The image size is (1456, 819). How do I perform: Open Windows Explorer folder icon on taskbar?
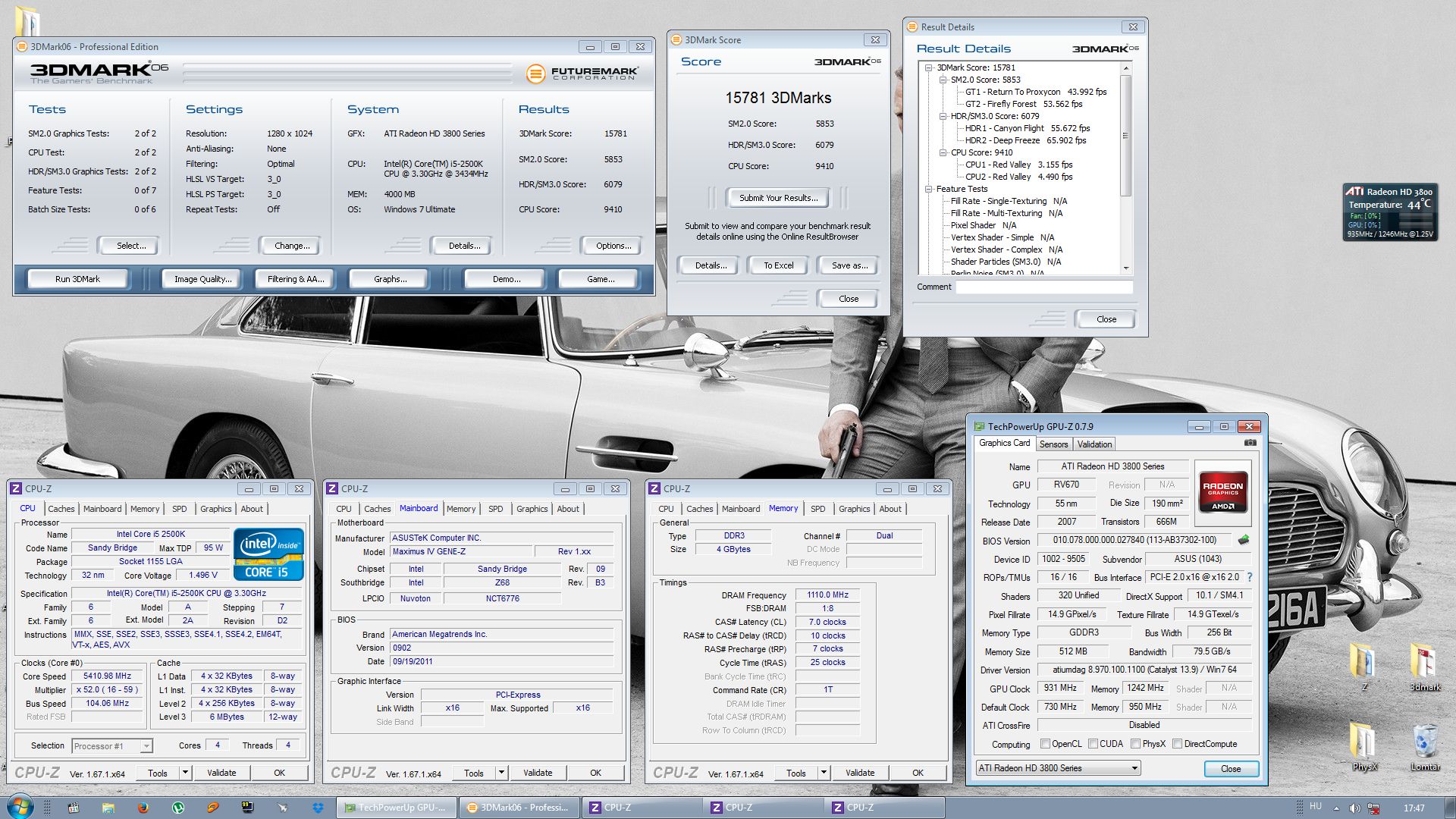click(x=108, y=808)
